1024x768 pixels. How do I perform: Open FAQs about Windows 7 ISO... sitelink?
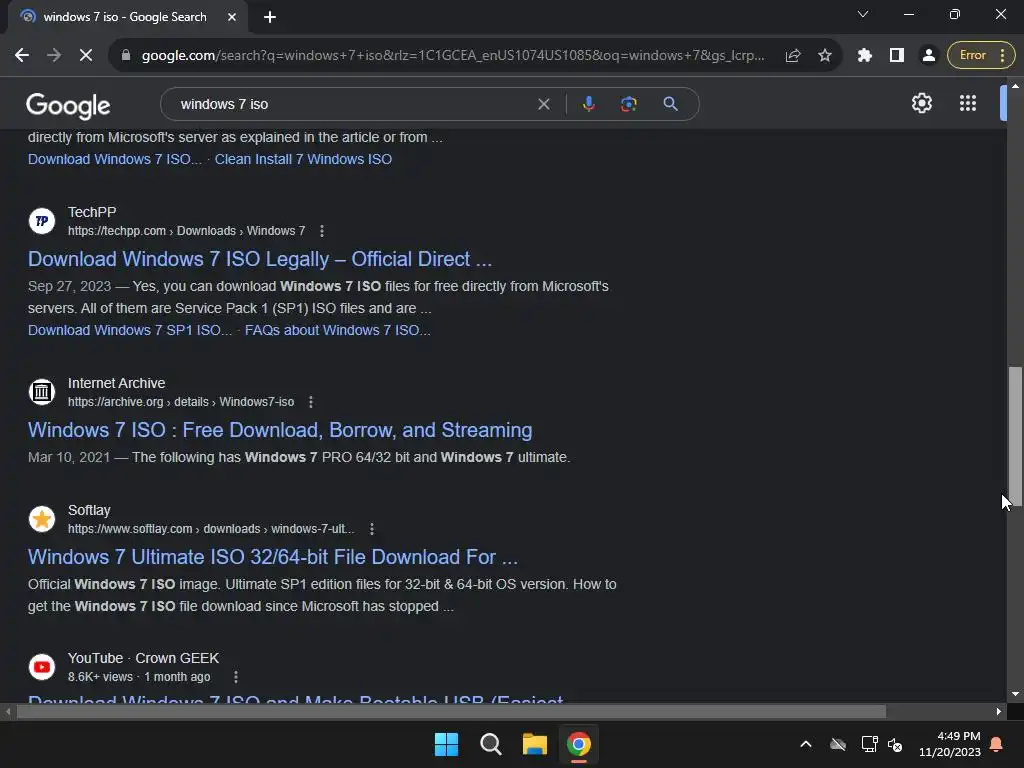337,330
